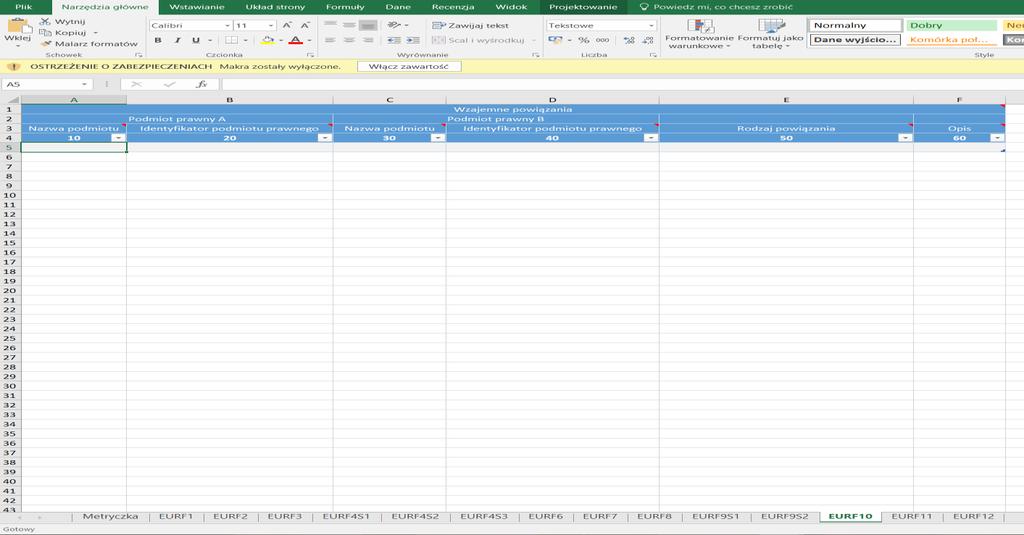Switch to the Metryczka sheet tab
This screenshot has width=1024, height=535.
110,516
